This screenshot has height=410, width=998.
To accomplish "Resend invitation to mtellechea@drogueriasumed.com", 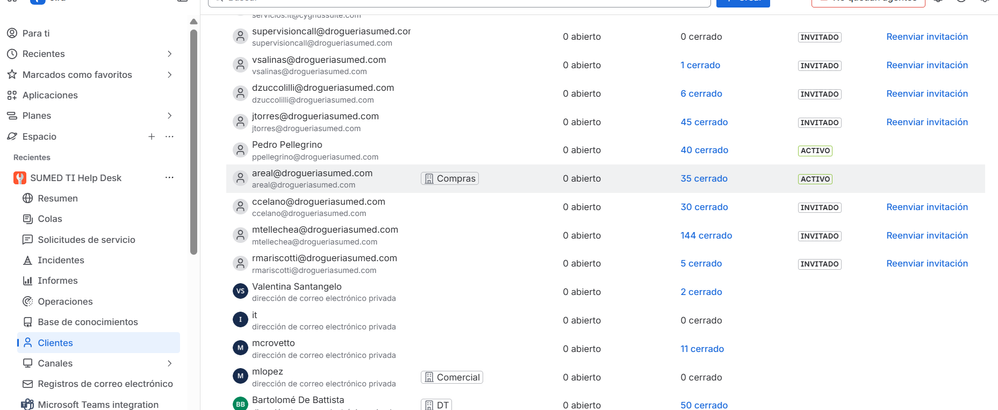I will click(x=927, y=236).
